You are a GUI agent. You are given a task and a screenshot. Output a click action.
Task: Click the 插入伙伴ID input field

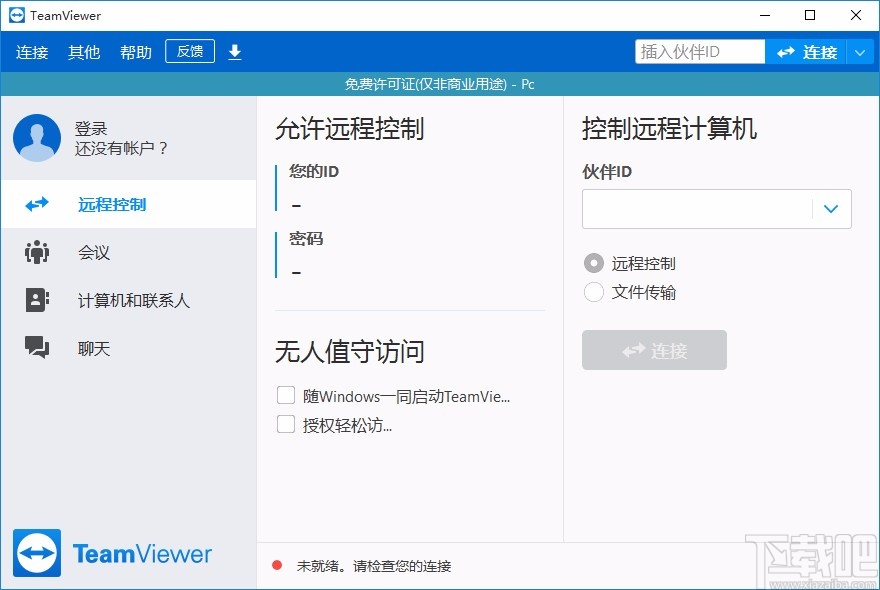click(699, 49)
